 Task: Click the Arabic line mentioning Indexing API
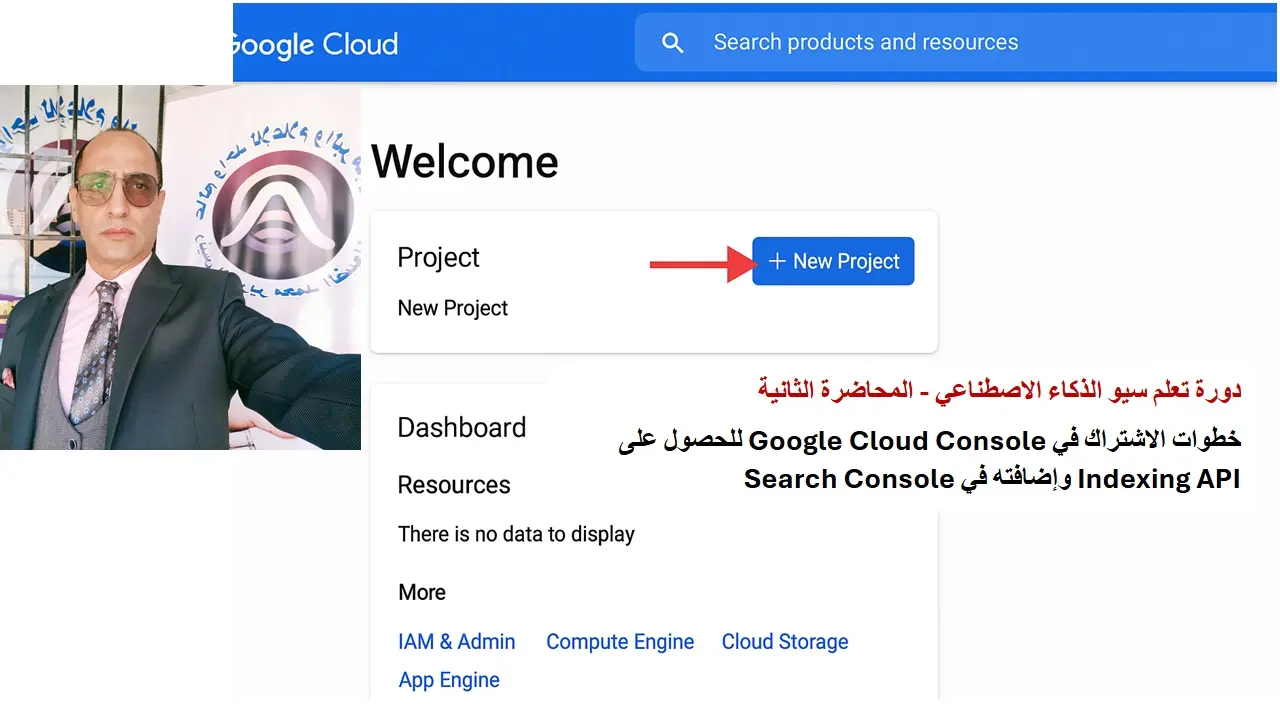pos(991,480)
